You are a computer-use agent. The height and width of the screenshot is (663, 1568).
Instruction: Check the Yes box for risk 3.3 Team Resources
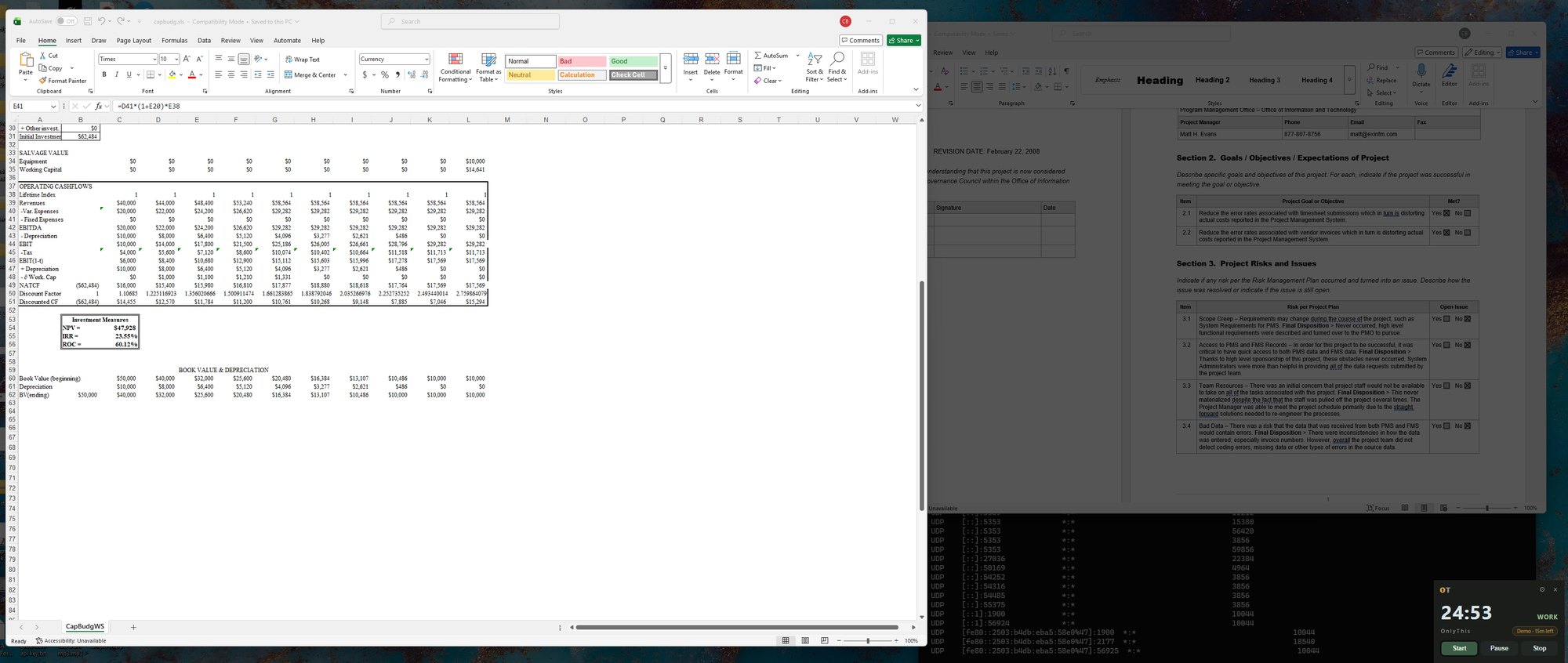point(1446,386)
